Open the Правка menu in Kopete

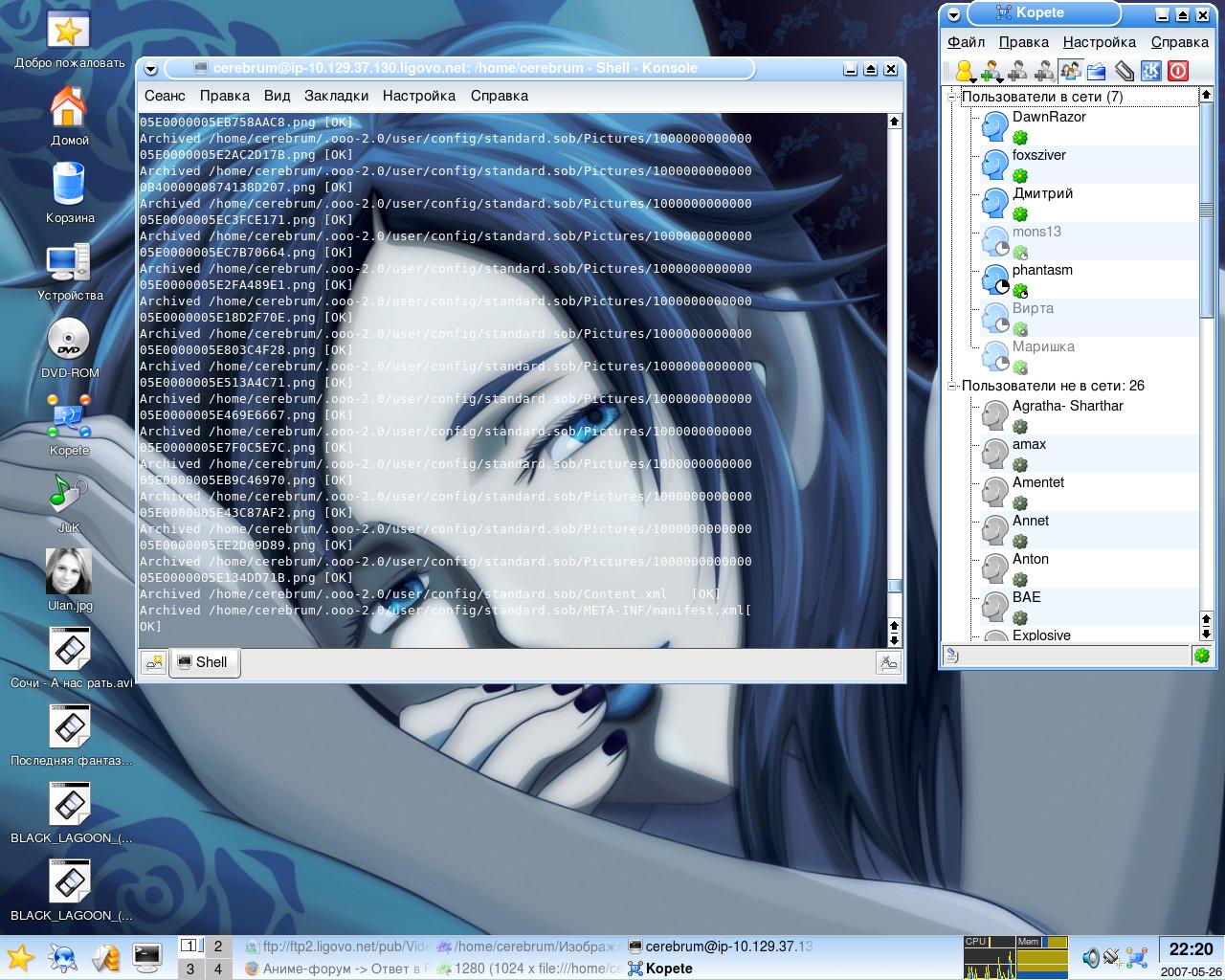point(1023,42)
